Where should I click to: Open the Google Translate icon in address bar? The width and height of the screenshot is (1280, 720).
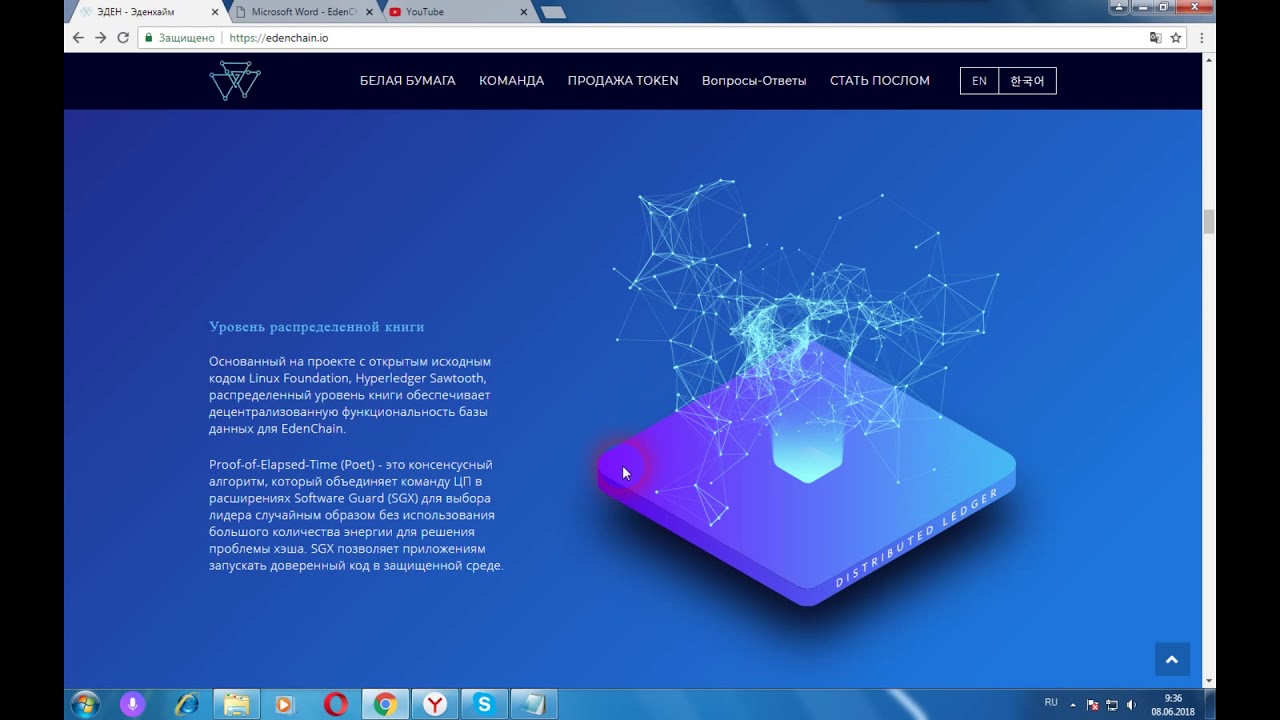coord(1156,38)
